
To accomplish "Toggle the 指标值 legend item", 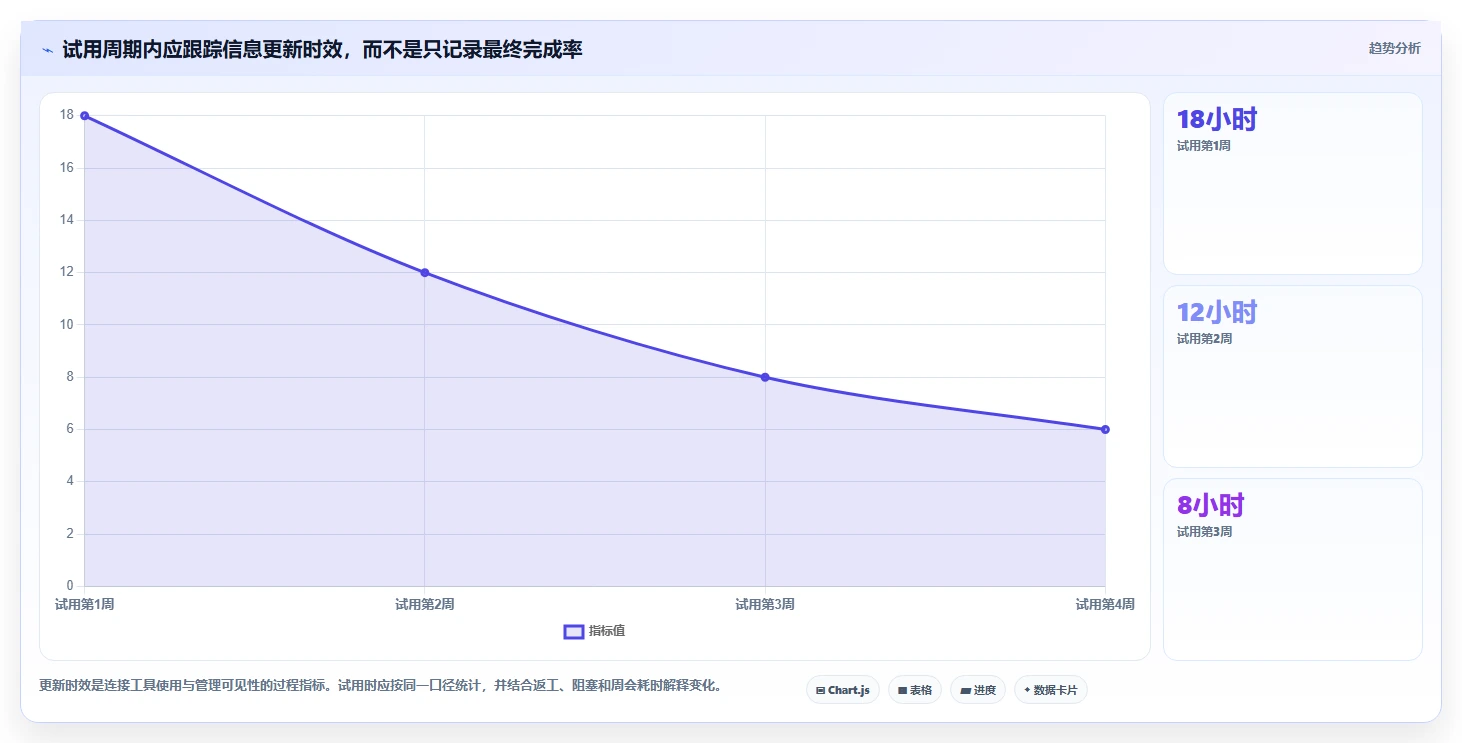I will 595,631.
